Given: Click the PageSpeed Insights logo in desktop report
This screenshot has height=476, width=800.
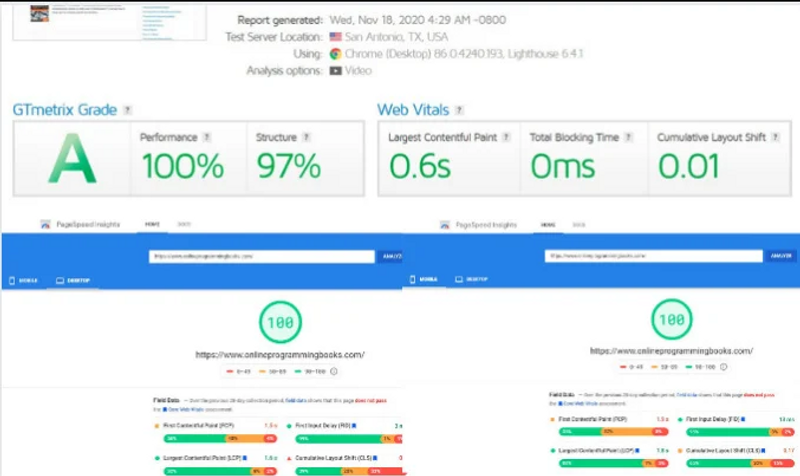Looking at the screenshot, I should click(x=45, y=224).
